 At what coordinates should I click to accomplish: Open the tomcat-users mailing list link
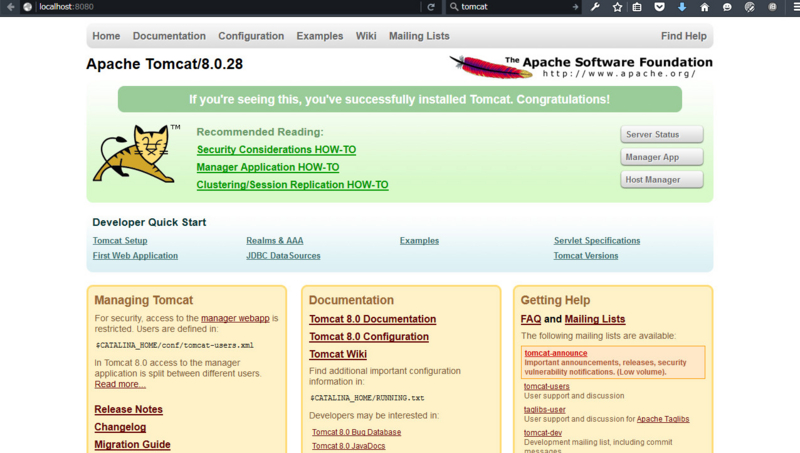click(546, 387)
